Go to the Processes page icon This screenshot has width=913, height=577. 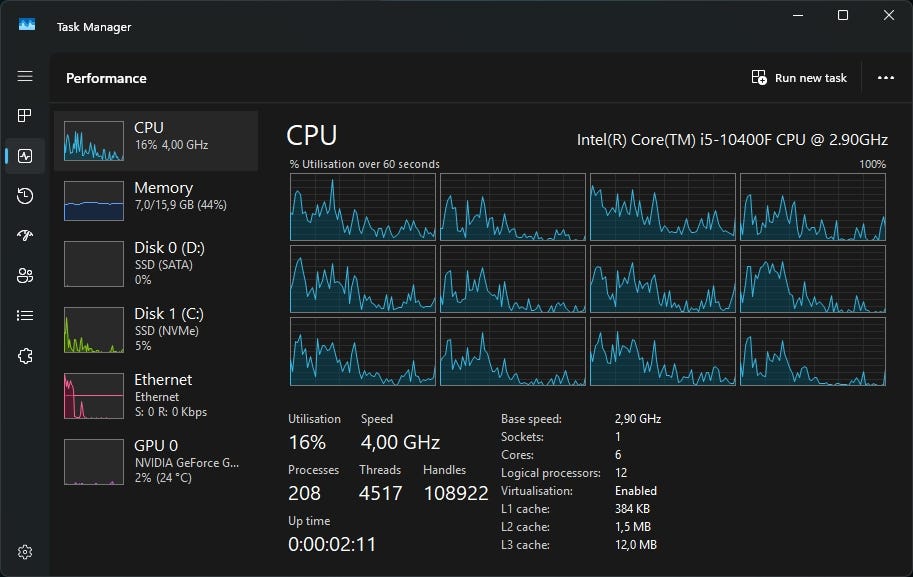point(25,116)
